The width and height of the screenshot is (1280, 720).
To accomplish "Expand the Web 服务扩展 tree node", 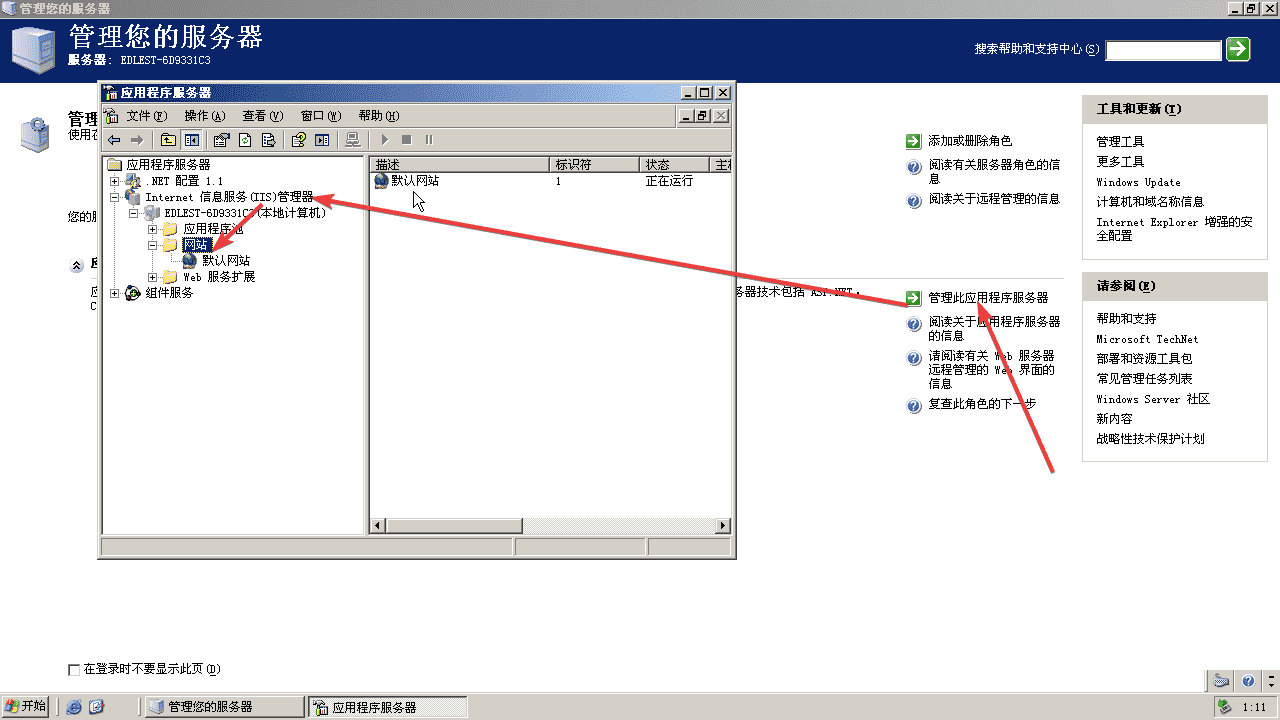I will (x=153, y=277).
